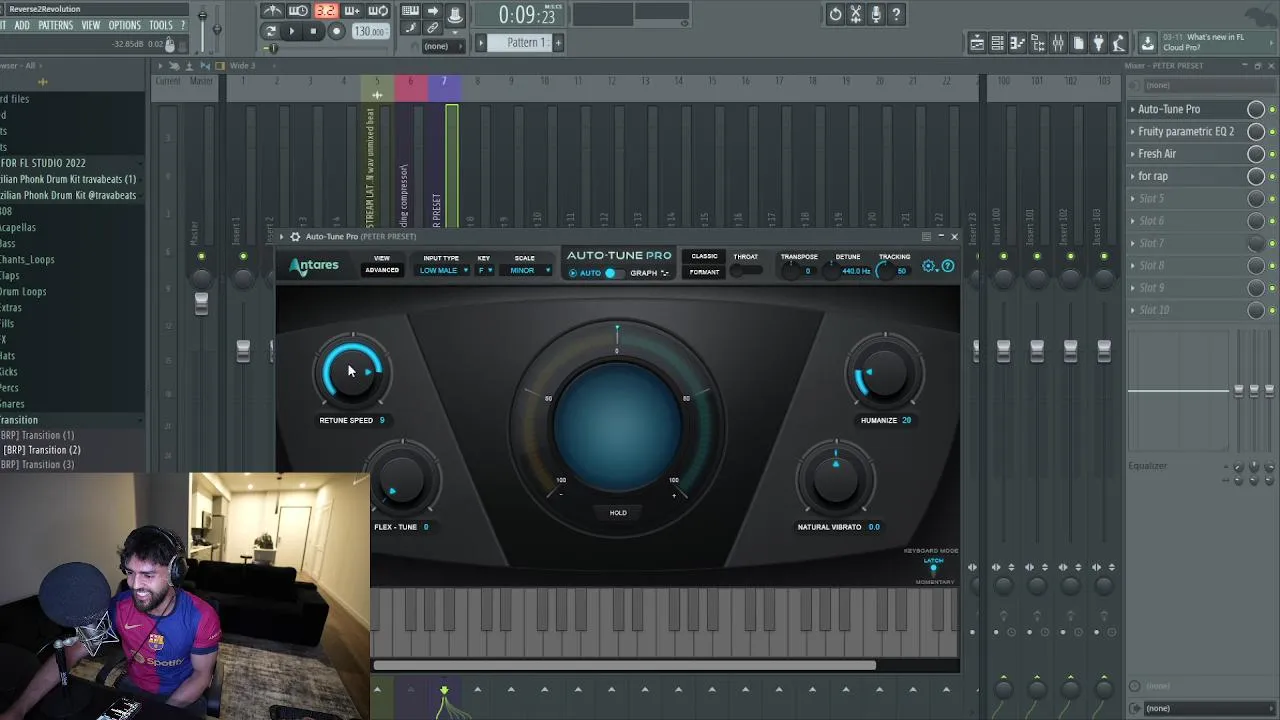Open the plugin picker plug icon
The image size is (1280, 720).
1098,42
